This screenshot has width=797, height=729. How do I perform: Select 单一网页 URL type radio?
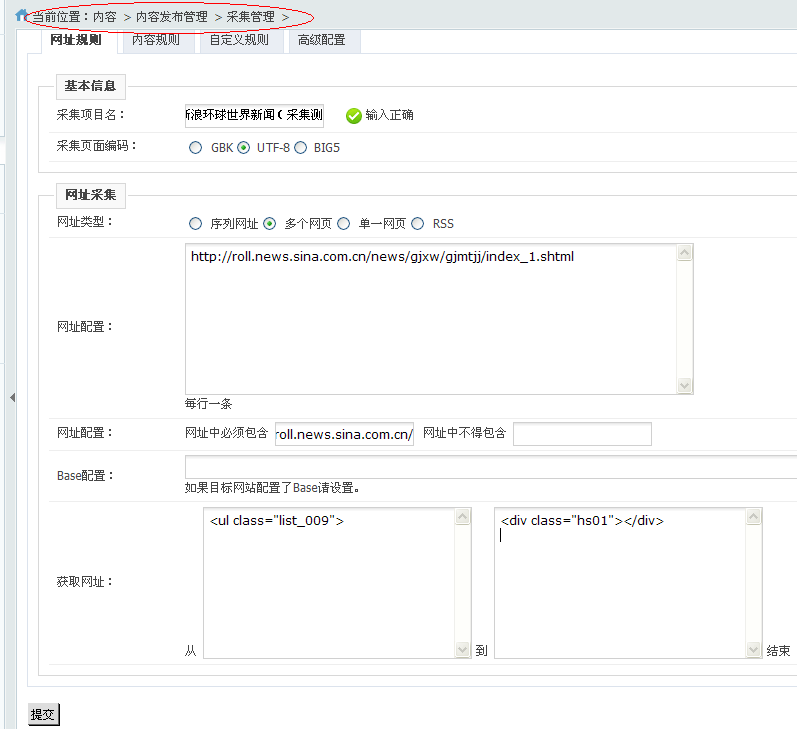coord(344,224)
